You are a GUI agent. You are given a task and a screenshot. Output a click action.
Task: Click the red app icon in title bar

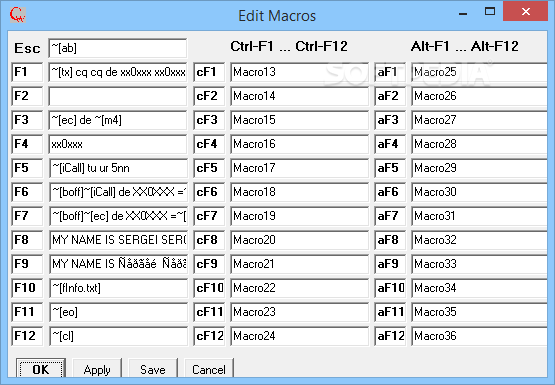tap(17, 15)
